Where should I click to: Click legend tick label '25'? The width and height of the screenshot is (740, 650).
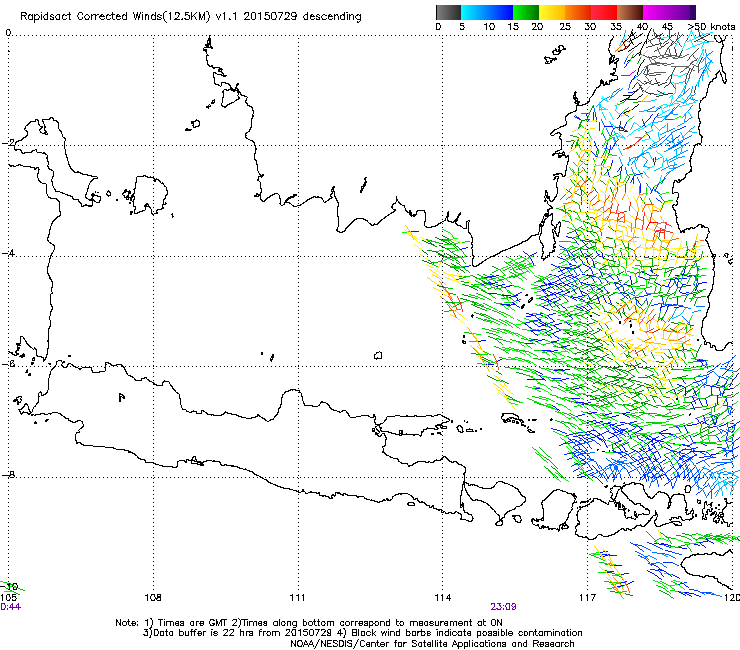565,27
